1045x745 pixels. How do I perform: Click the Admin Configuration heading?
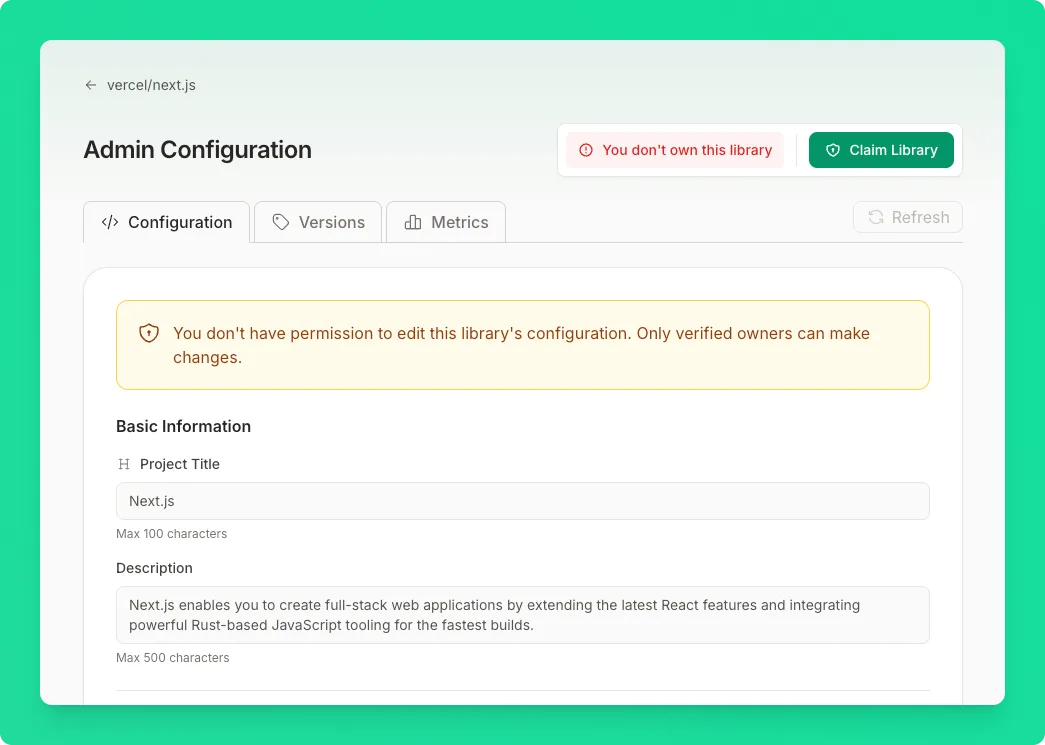point(197,150)
